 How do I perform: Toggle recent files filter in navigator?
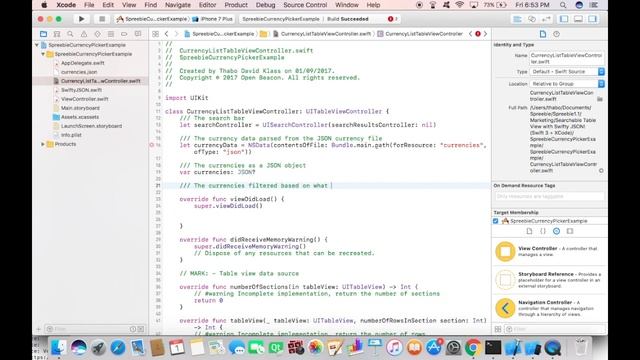coord(133,329)
